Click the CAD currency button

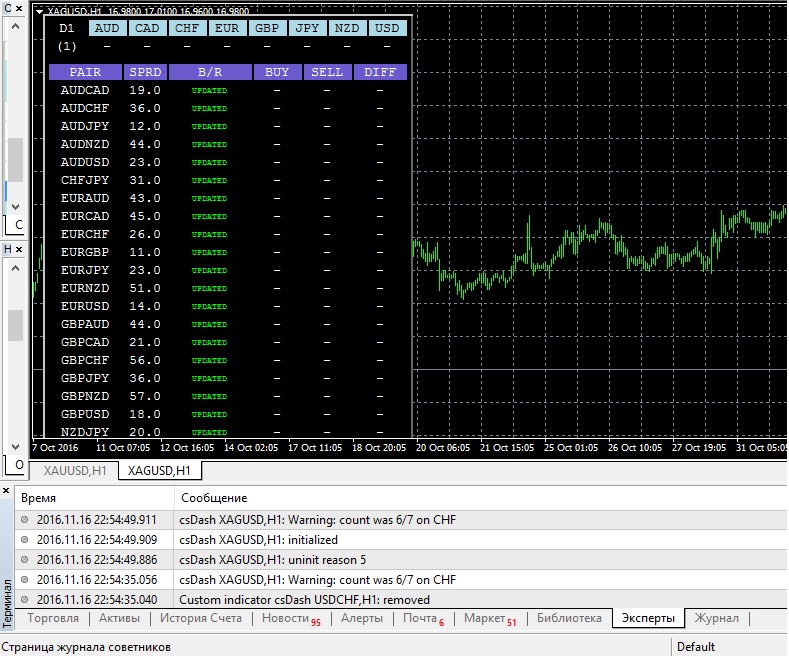[x=147, y=28]
